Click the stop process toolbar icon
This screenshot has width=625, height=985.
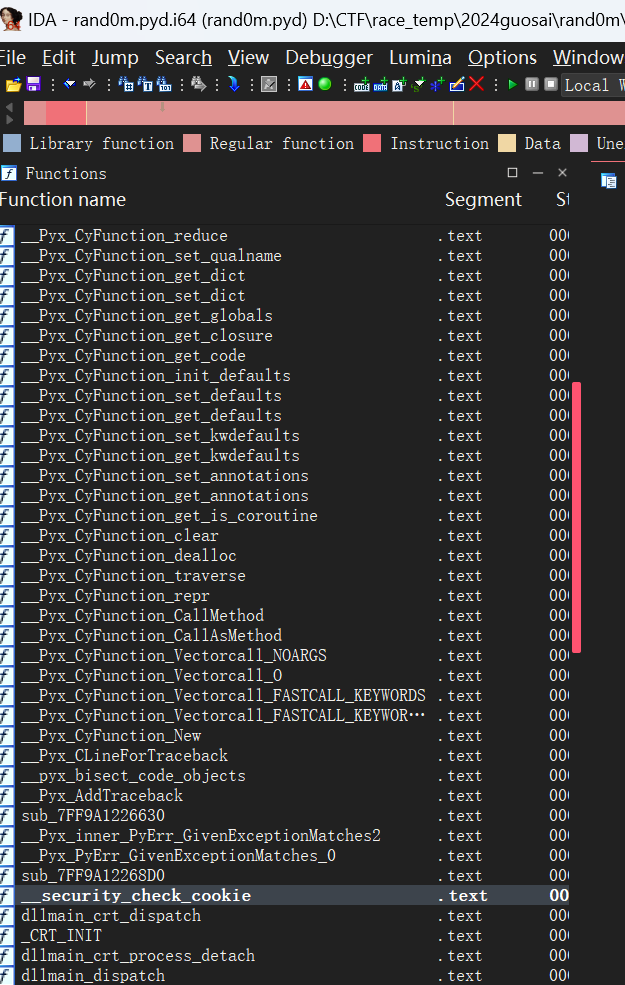(550, 85)
